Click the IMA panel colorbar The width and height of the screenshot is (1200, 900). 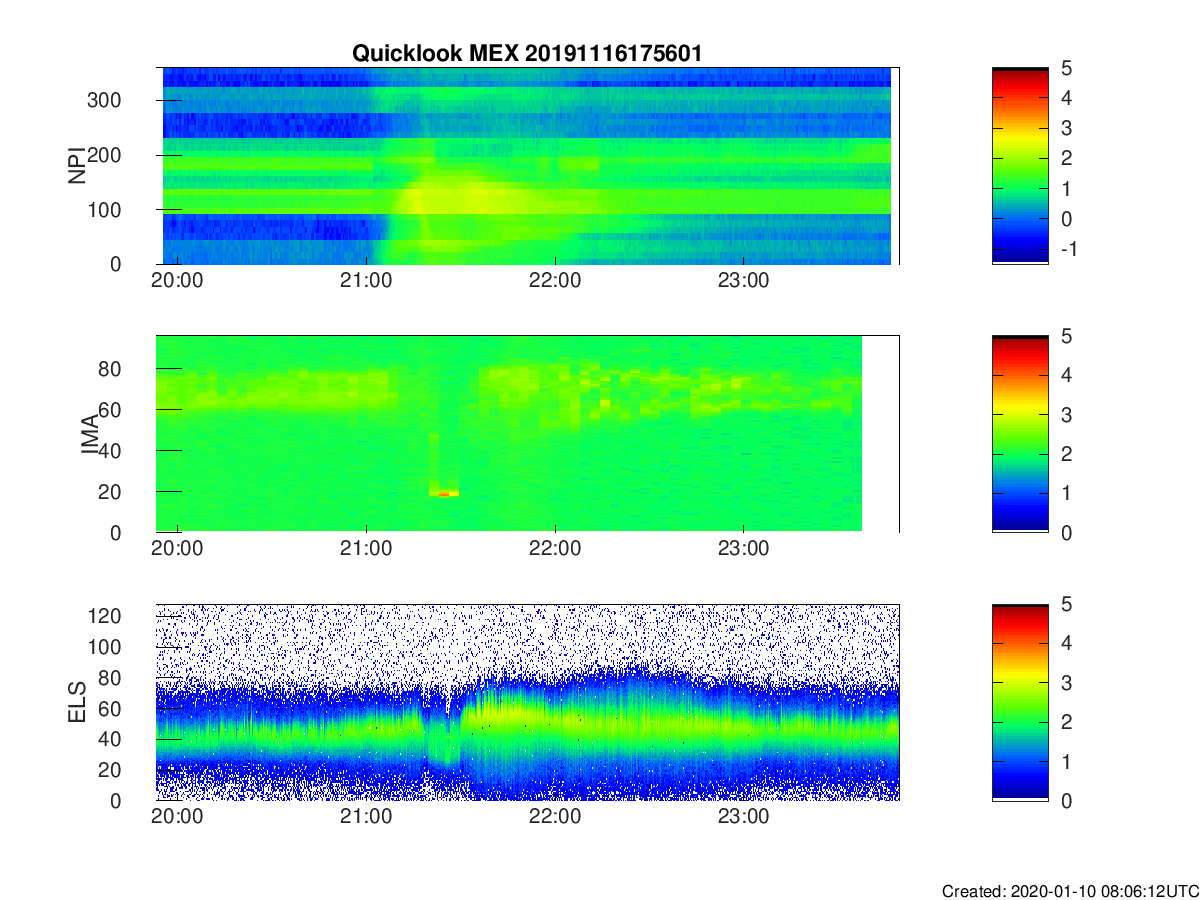click(1020, 433)
